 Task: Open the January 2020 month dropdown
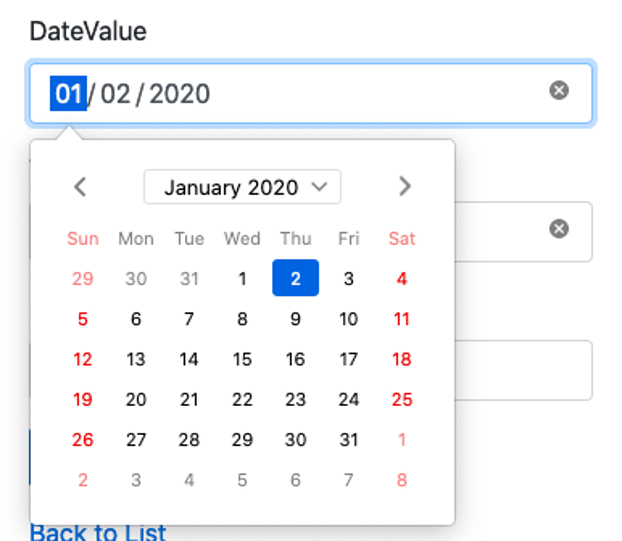[x=242, y=187]
